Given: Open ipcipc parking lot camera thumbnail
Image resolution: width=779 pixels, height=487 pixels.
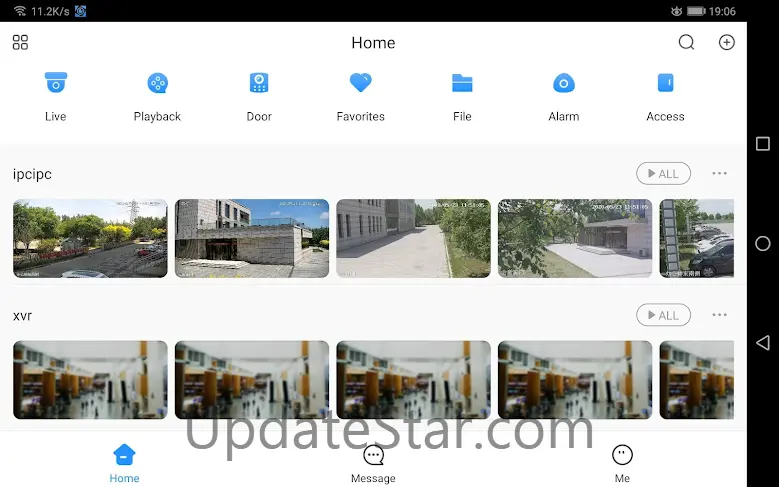Looking at the screenshot, I should [90, 239].
